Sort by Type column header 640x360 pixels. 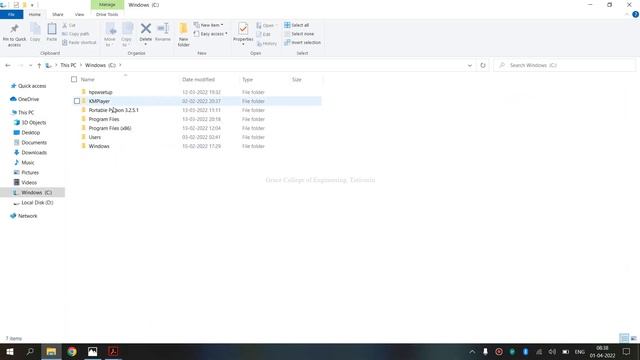tap(247, 80)
